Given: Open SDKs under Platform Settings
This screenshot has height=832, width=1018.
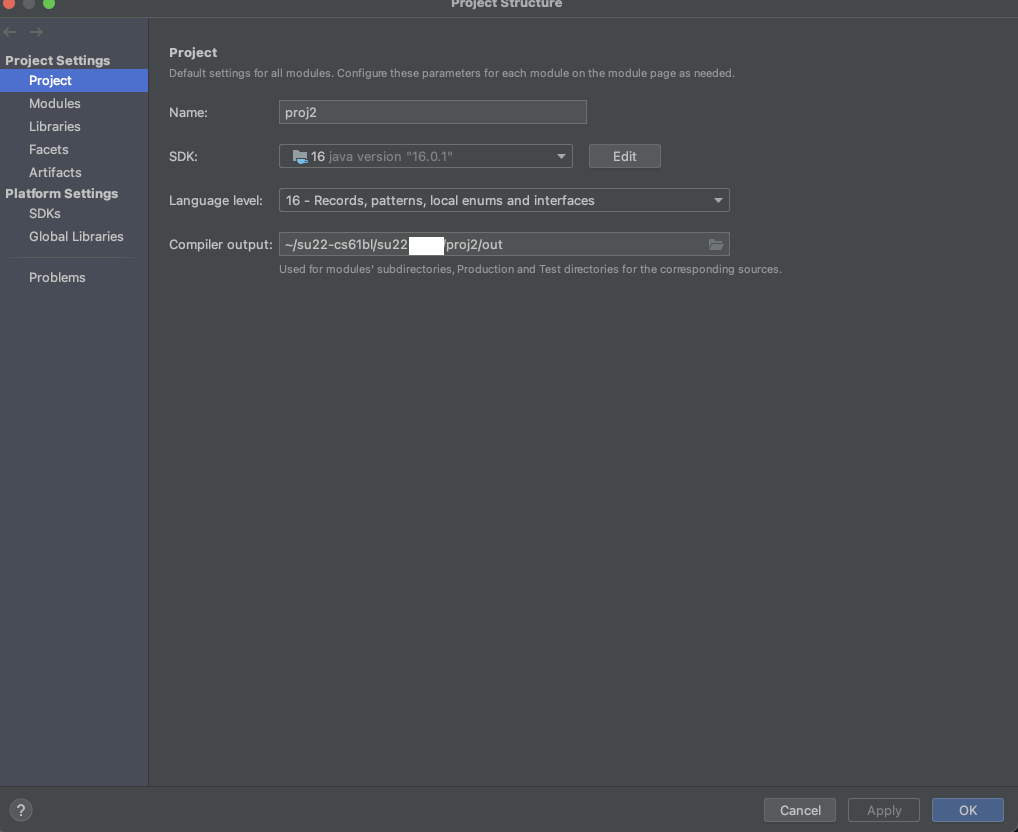Looking at the screenshot, I should point(45,214).
